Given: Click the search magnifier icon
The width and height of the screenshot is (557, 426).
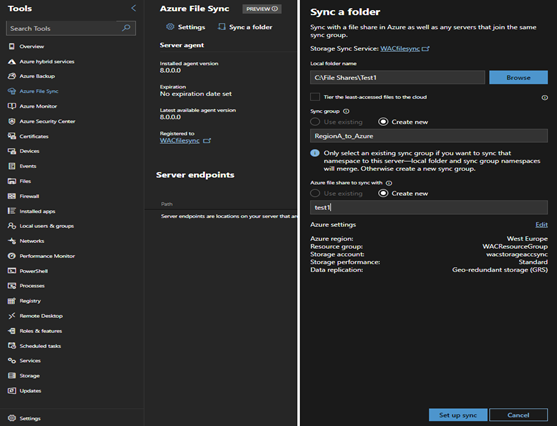Looking at the screenshot, I should point(126,28).
